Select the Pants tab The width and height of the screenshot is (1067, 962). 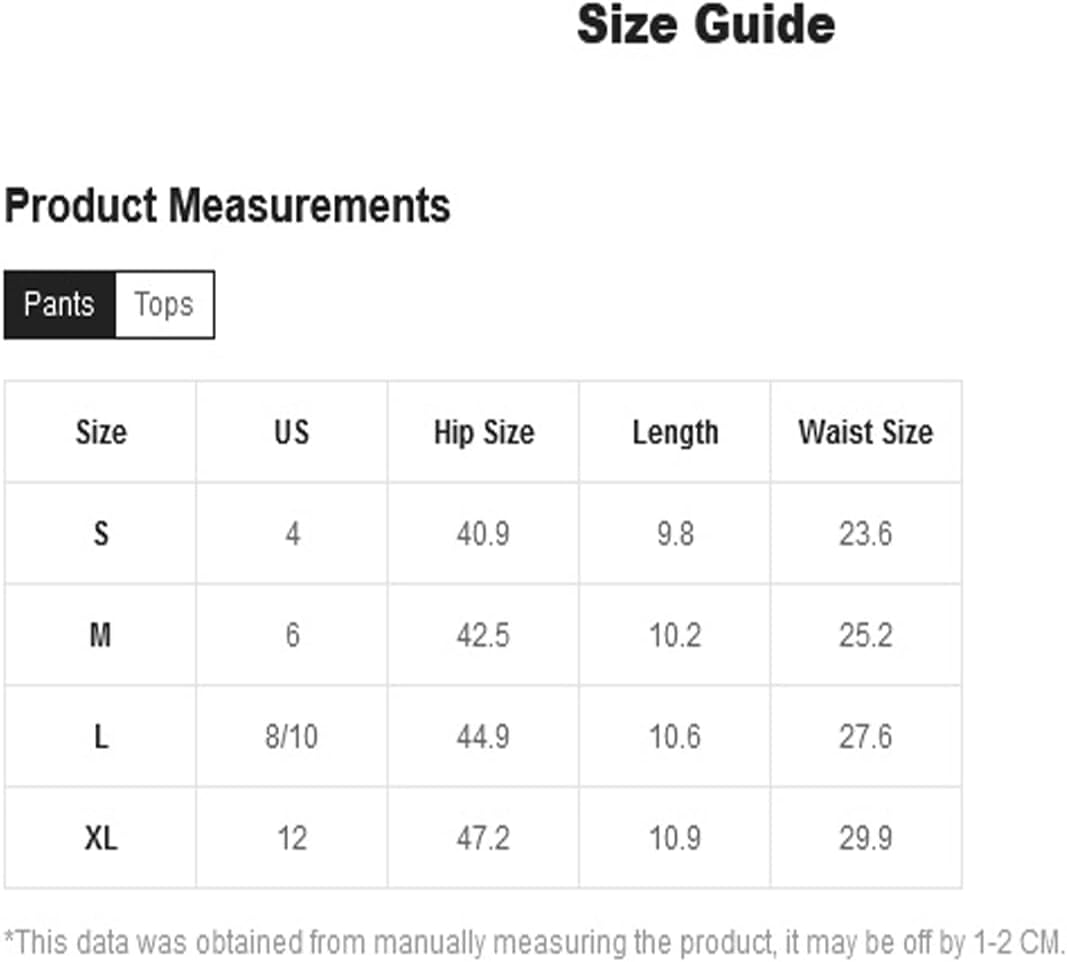click(x=59, y=305)
